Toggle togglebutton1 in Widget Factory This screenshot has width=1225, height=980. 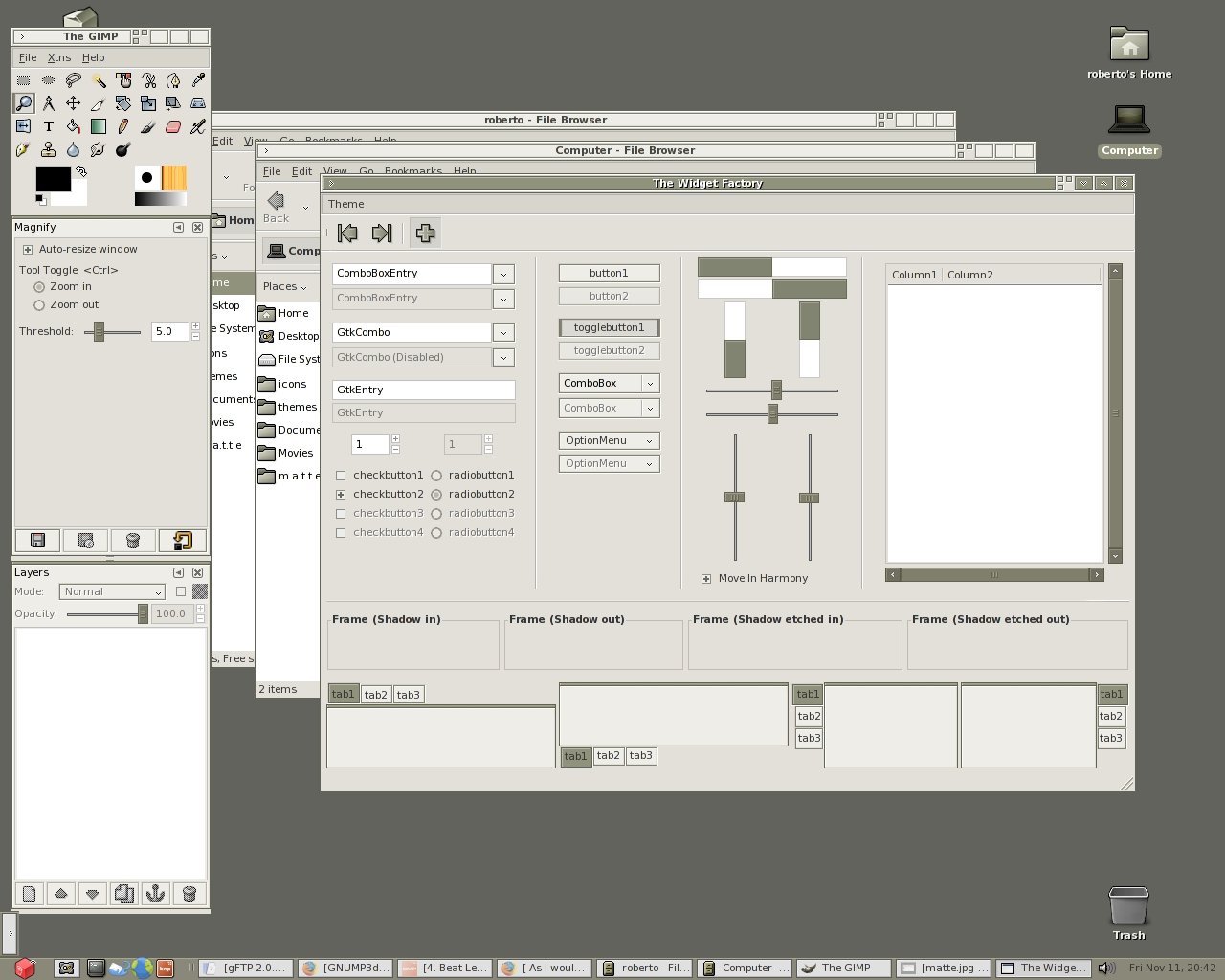coord(609,327)
